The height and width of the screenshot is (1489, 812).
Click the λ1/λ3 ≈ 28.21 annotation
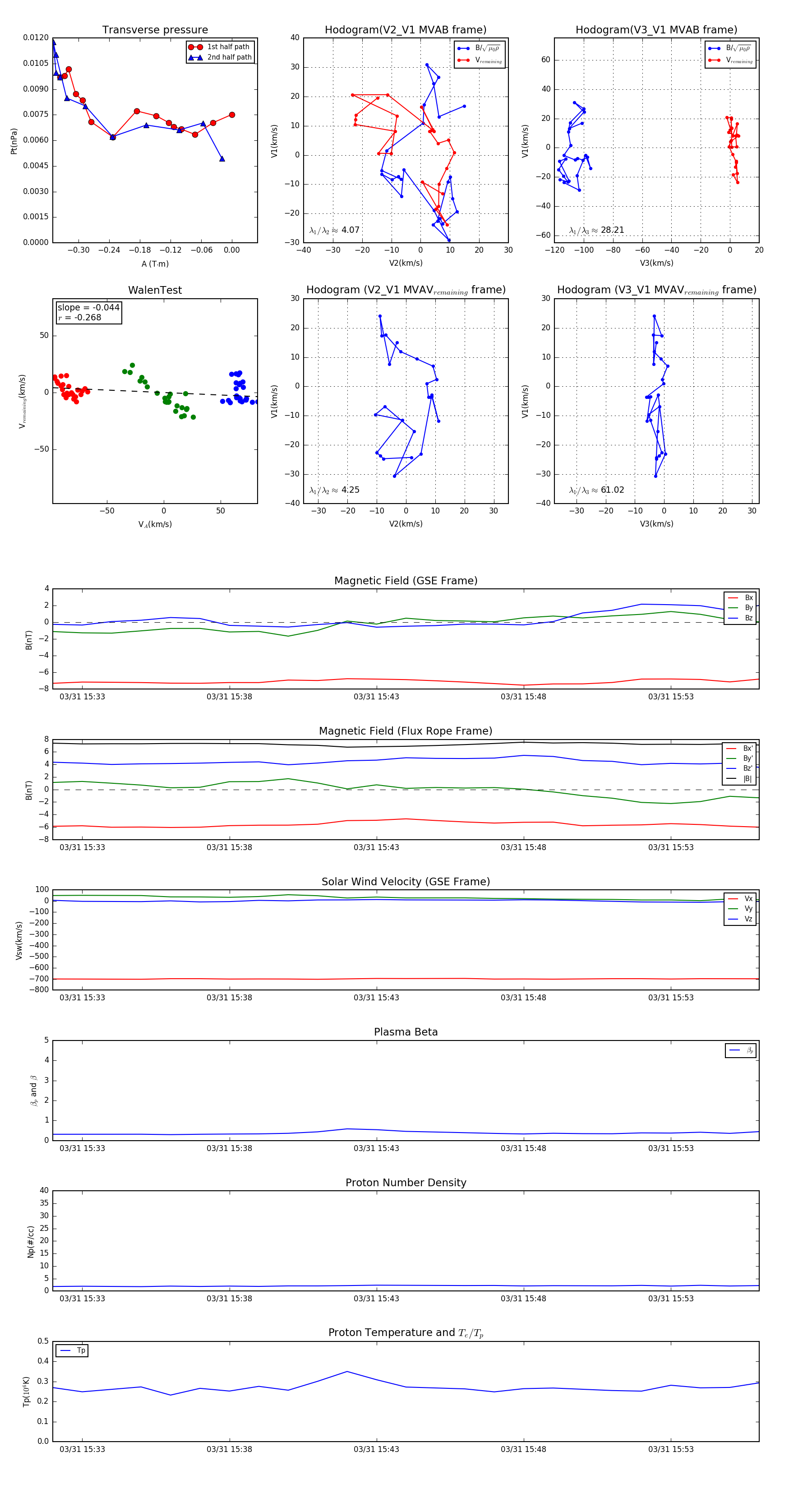[x=597, y=230]
